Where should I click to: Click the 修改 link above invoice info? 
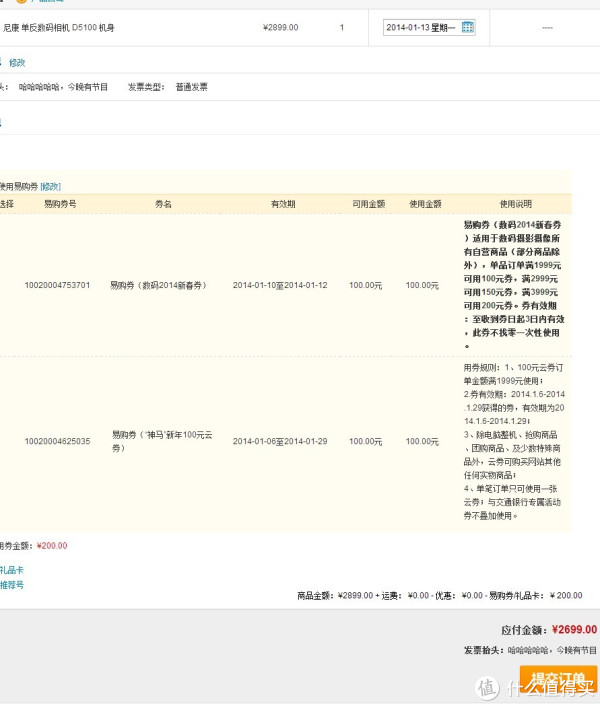(17, 63)
